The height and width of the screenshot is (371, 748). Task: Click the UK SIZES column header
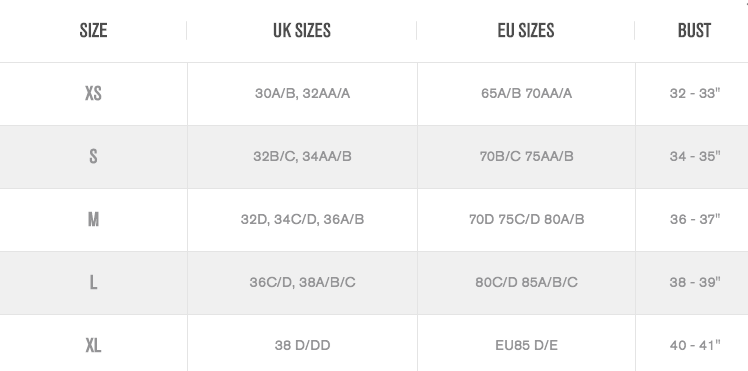point(302,31)
